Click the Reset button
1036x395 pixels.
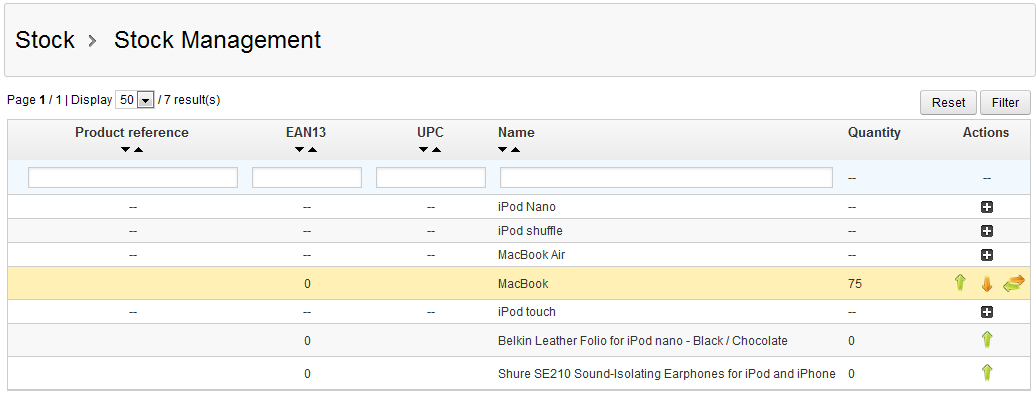click(949, 103)
